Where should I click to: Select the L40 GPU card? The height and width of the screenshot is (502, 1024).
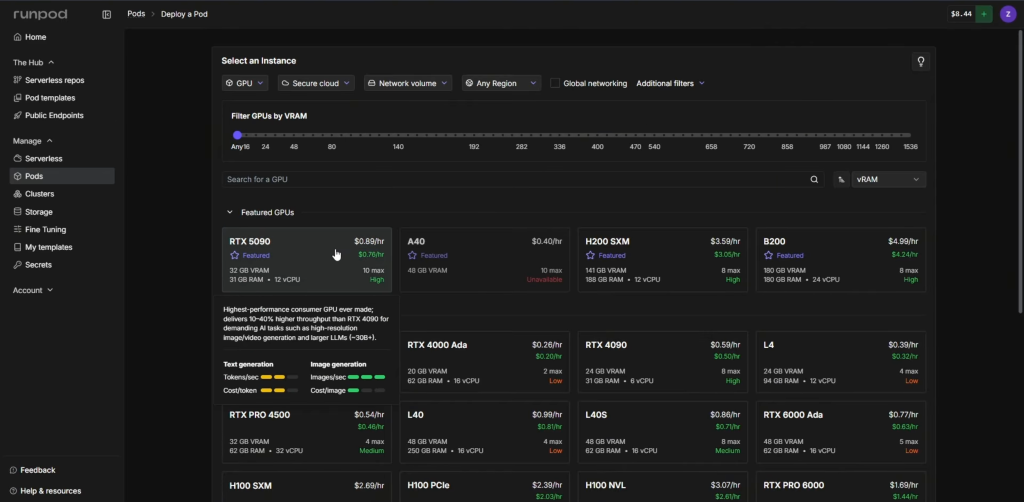[x=485, y=432]
